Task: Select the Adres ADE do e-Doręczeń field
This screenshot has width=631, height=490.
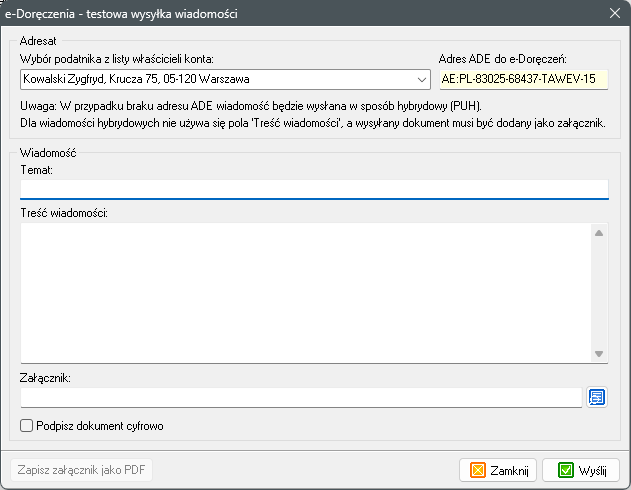Action: [522, 79]
